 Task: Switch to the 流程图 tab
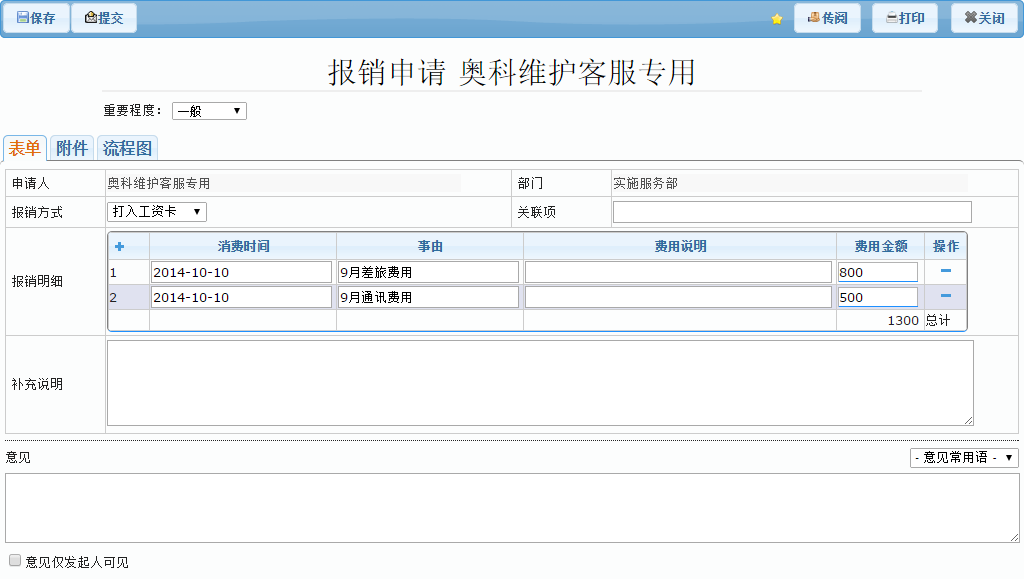click(x=128, y=148)
